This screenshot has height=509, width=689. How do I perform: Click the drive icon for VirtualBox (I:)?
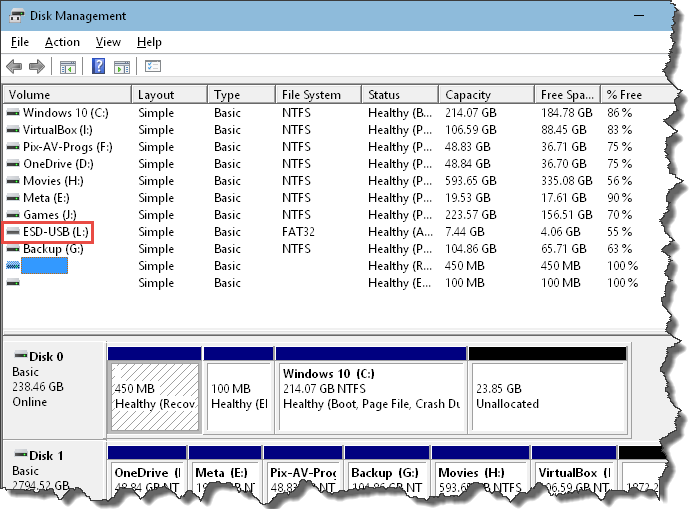click(13, 130)
